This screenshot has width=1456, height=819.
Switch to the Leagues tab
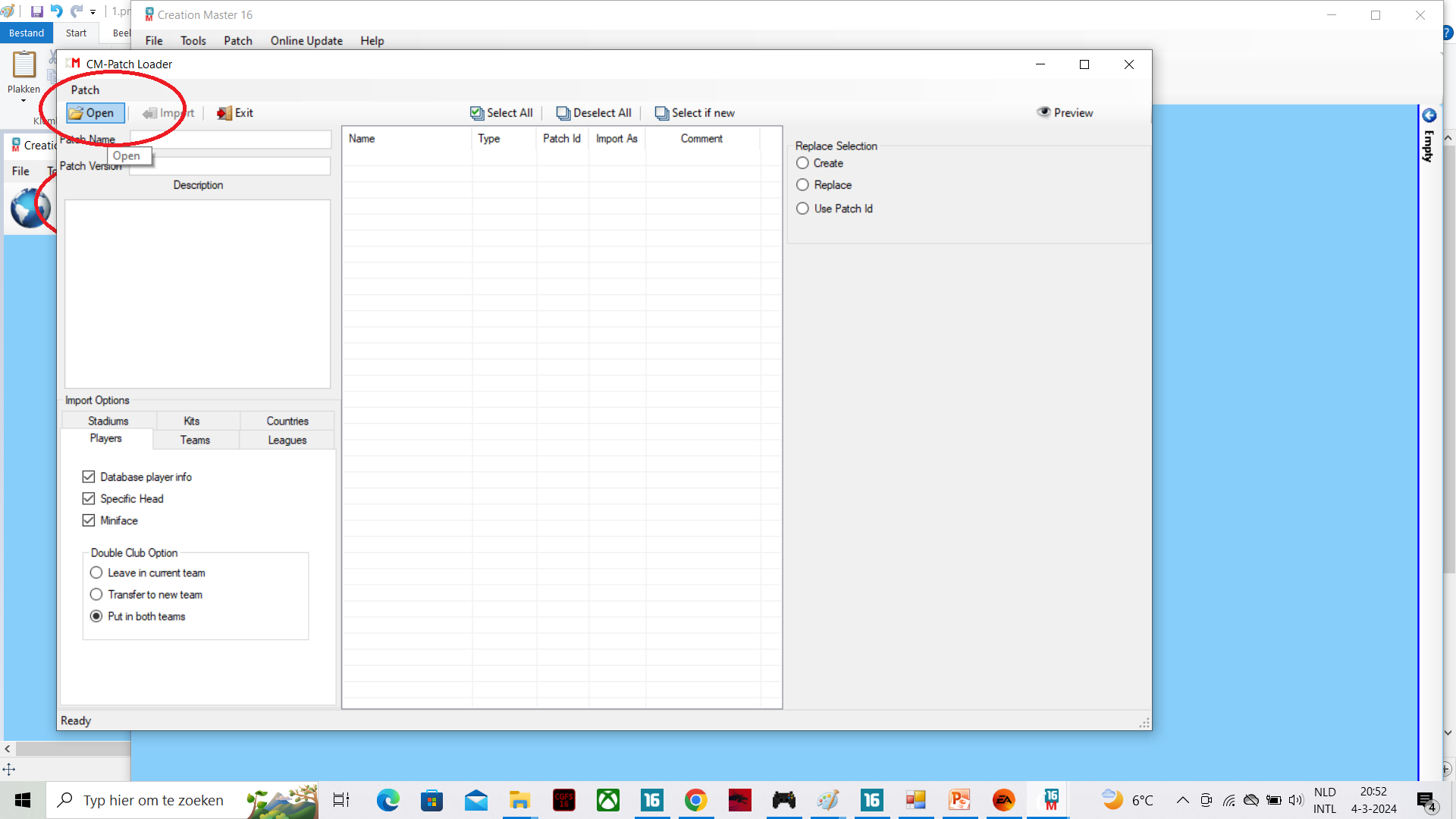click(x=287, y=441)
